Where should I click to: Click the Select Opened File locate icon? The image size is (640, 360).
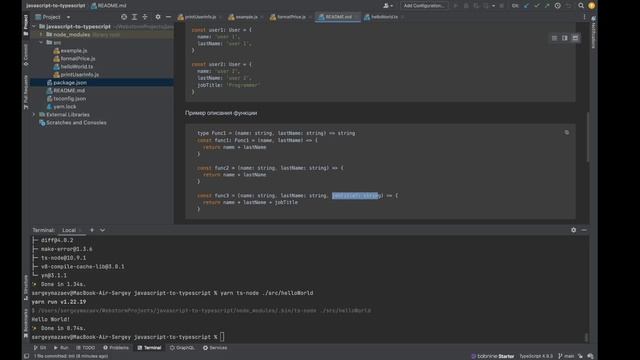click(x=124, y=17)
